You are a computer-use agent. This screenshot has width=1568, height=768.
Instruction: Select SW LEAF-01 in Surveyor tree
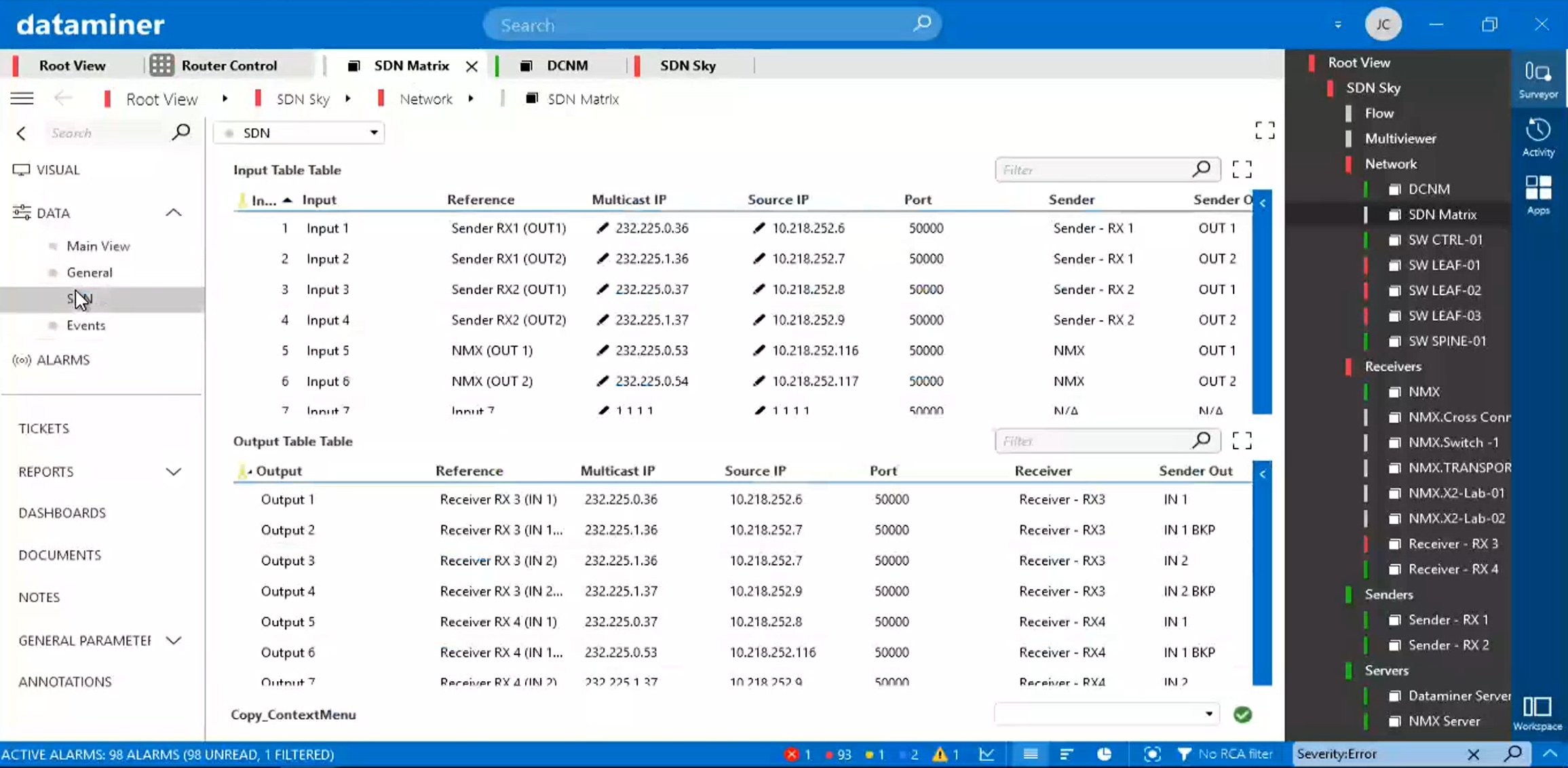[1444, 265]
